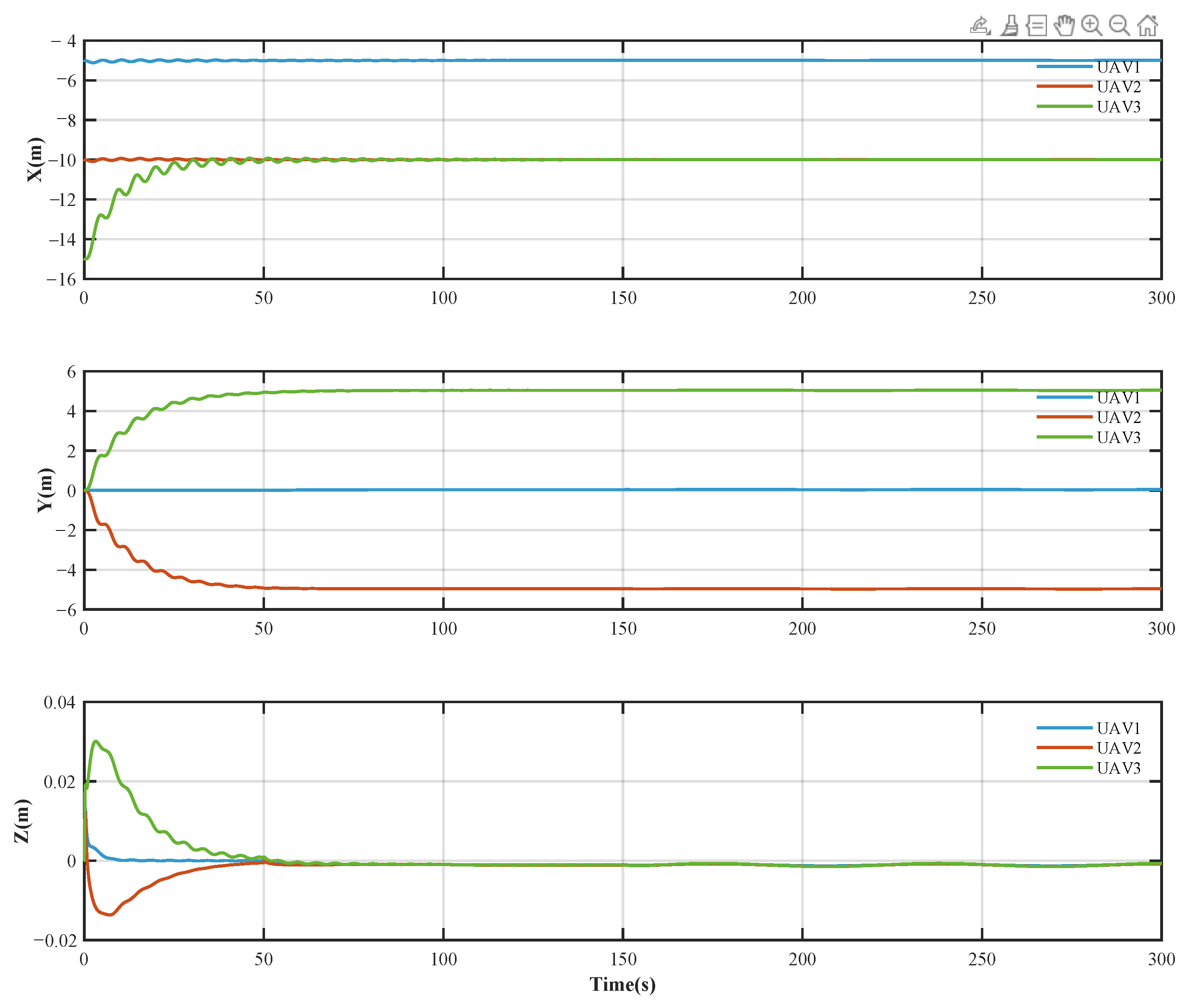Click UAV2 legend entry in Y plot
This screenshot has height=1008, width=1186.
click(x=1117, y=417)
